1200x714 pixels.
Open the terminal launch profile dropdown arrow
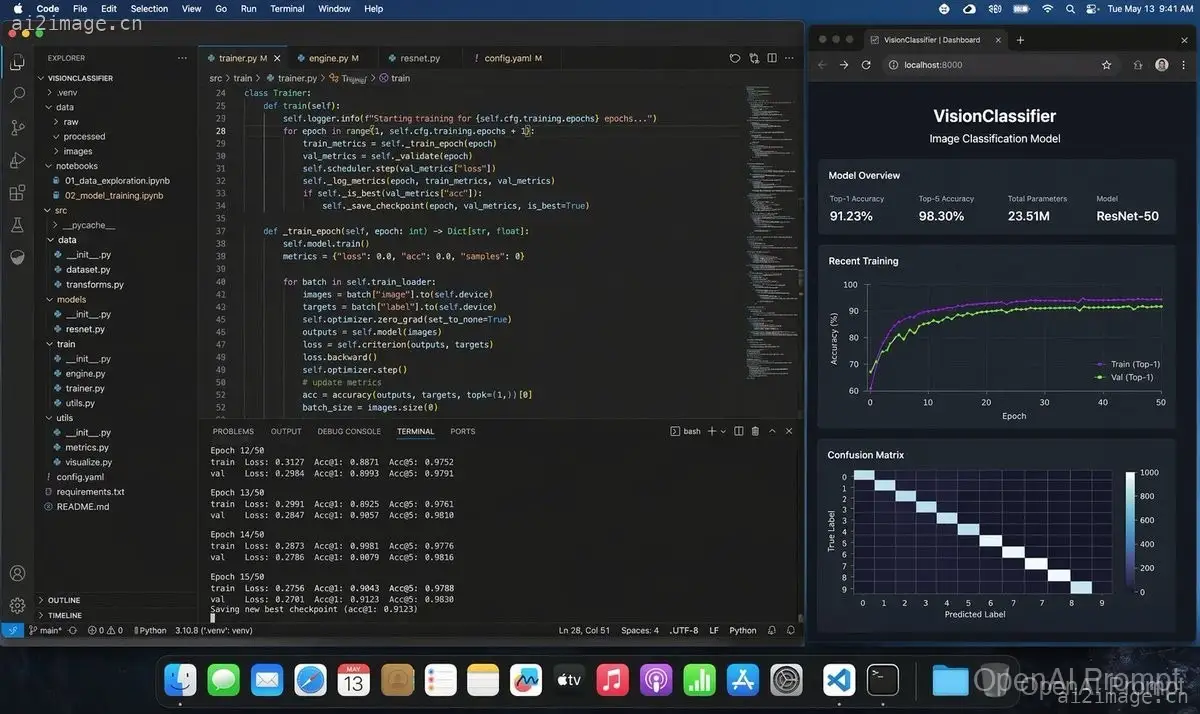point(724,431)
